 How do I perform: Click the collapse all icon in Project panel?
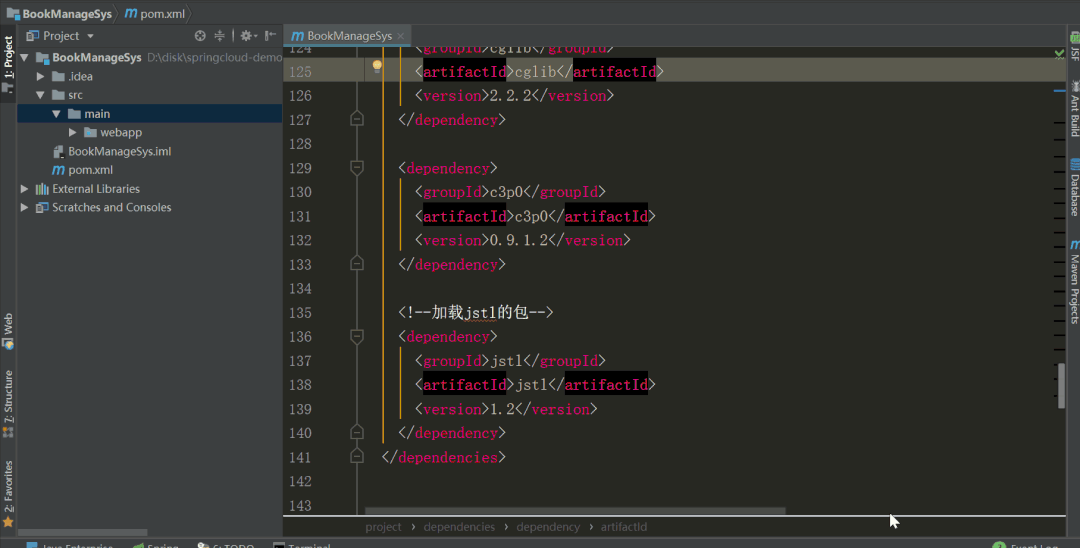coord(219,36)
